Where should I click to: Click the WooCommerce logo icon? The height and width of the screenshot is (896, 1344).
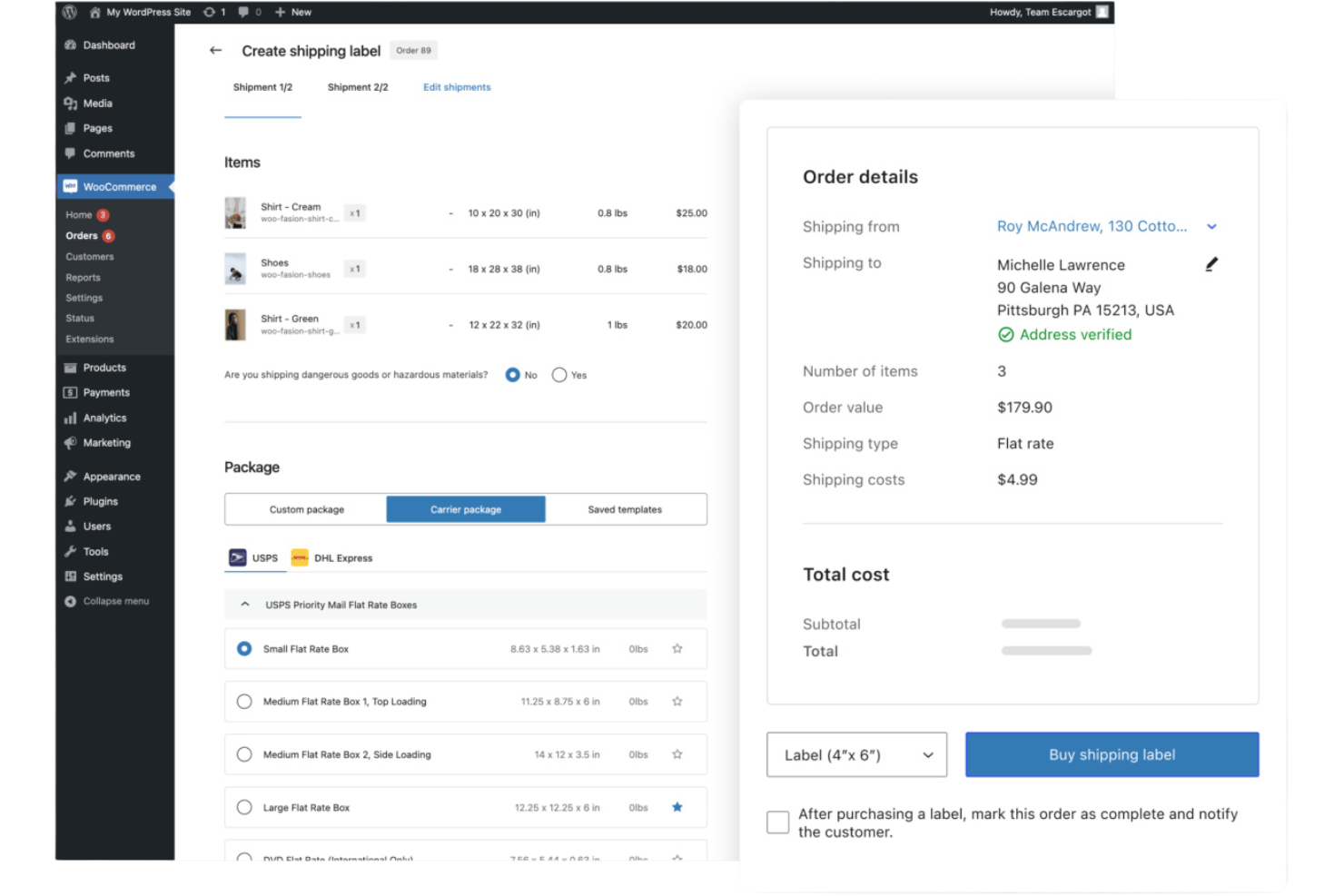[71, 186]
